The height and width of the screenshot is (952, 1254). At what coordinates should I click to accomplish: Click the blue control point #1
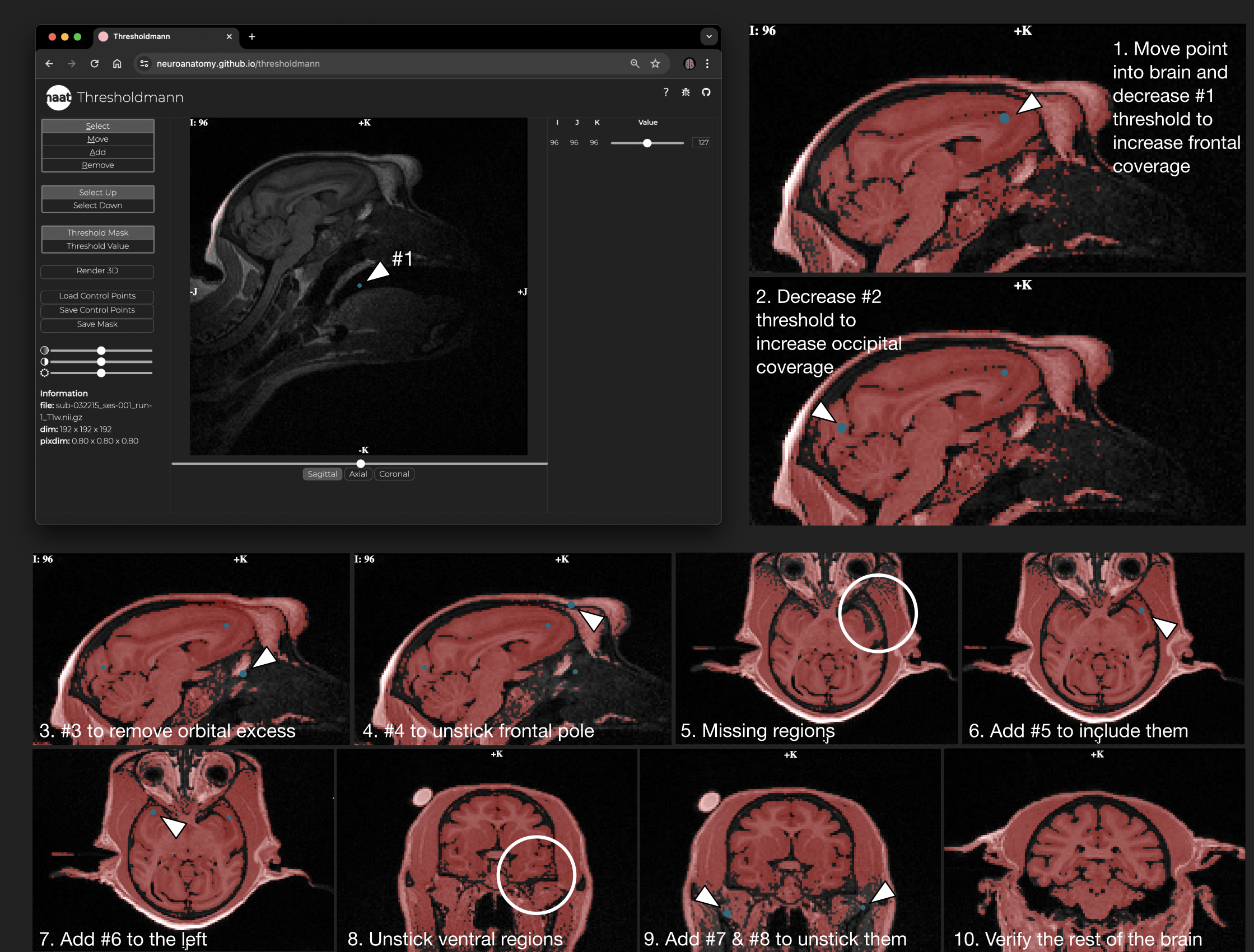point(360,286)
